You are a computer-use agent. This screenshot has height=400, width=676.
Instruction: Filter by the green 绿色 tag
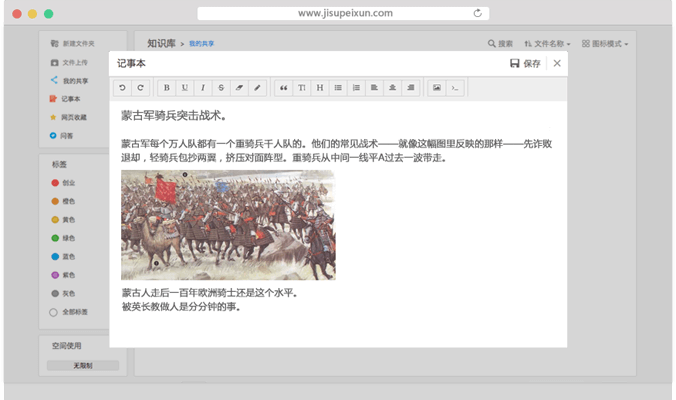63,238
